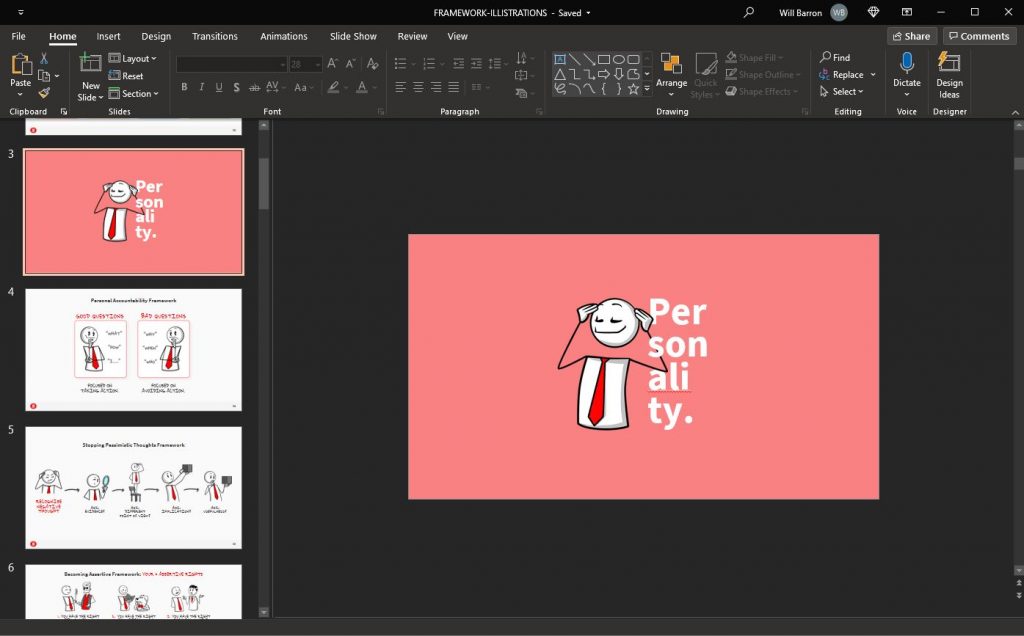Screen dimensions: 1024x636
Task: Select the Format Painter brush icon
Action: pyautogui.click(x=44, y=93)
